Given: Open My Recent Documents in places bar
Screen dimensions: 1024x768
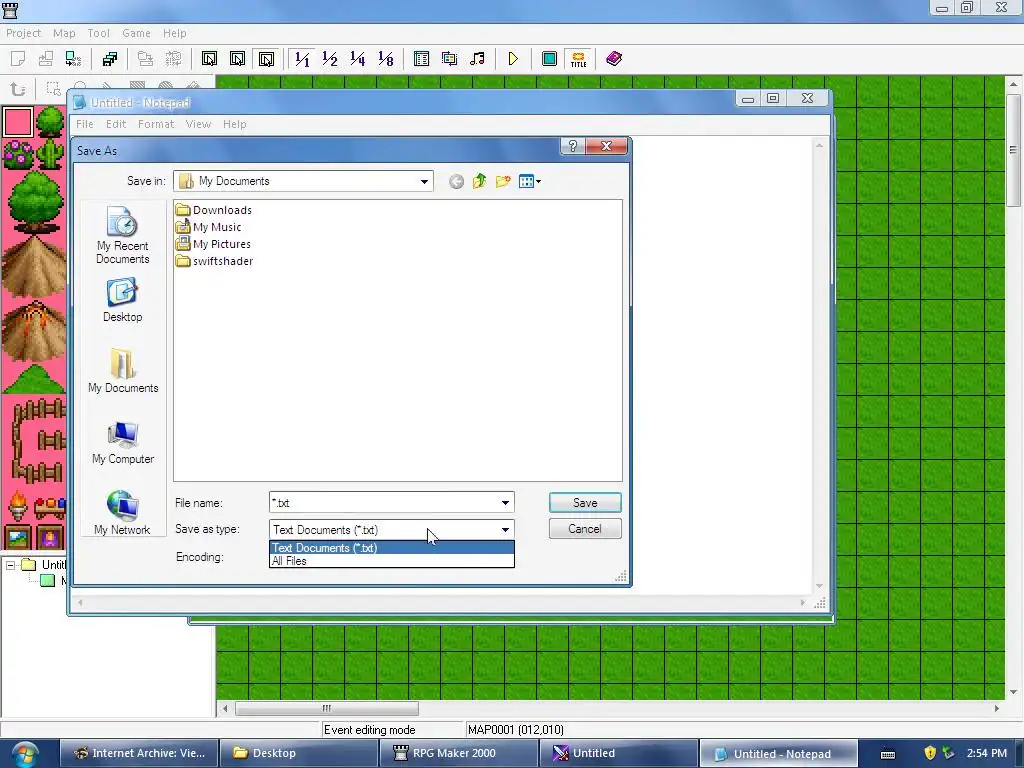Looking at the screenshot, I should [122, 234].
